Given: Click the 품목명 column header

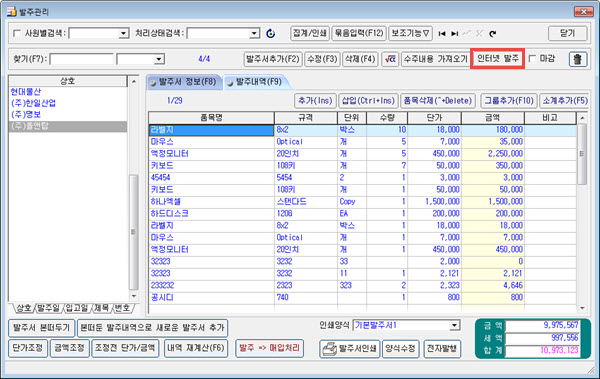Looking at the screenshot, I should point(211,118).
